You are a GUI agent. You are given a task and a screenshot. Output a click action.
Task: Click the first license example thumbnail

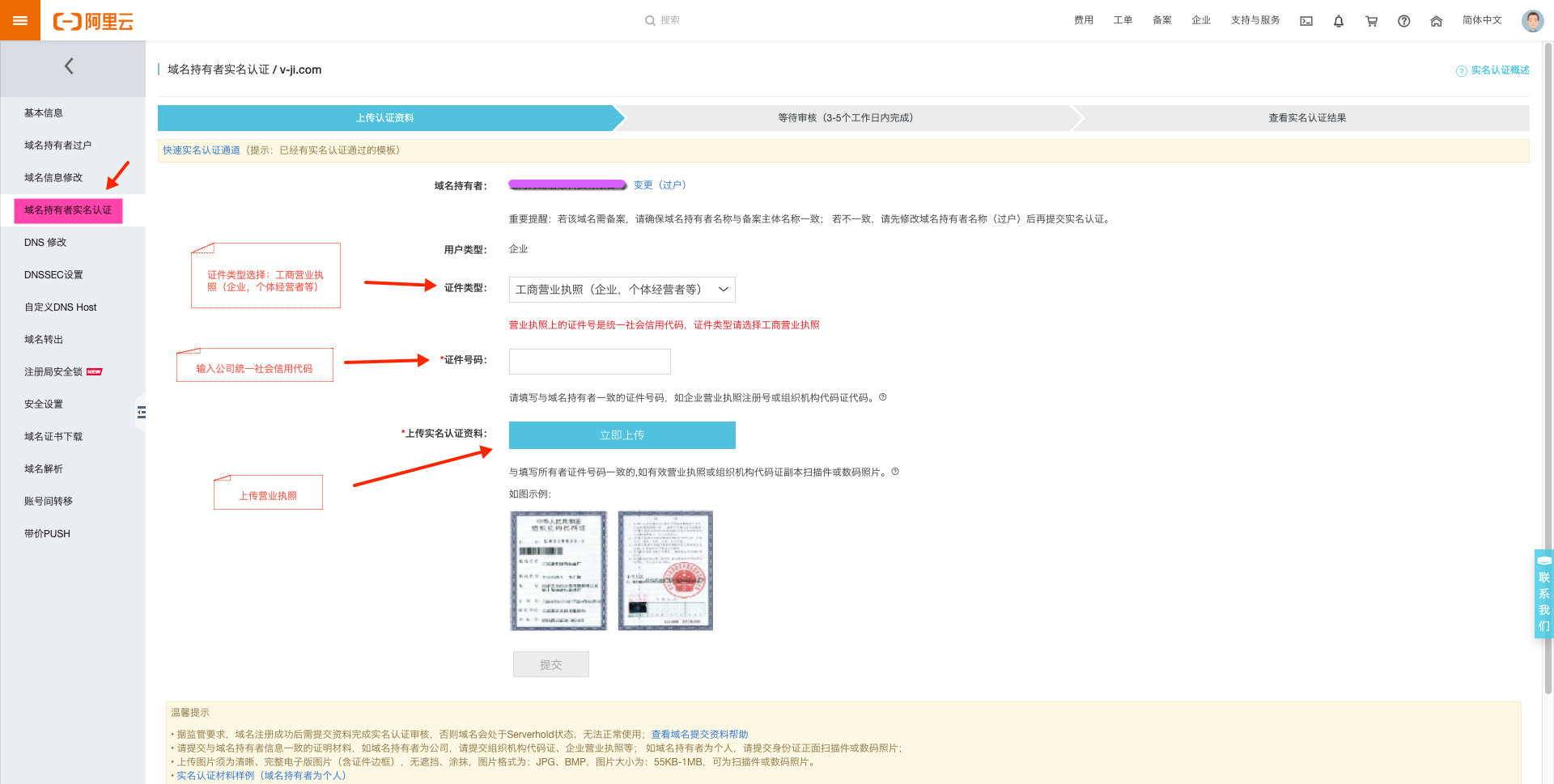click(x=558, y=570)
